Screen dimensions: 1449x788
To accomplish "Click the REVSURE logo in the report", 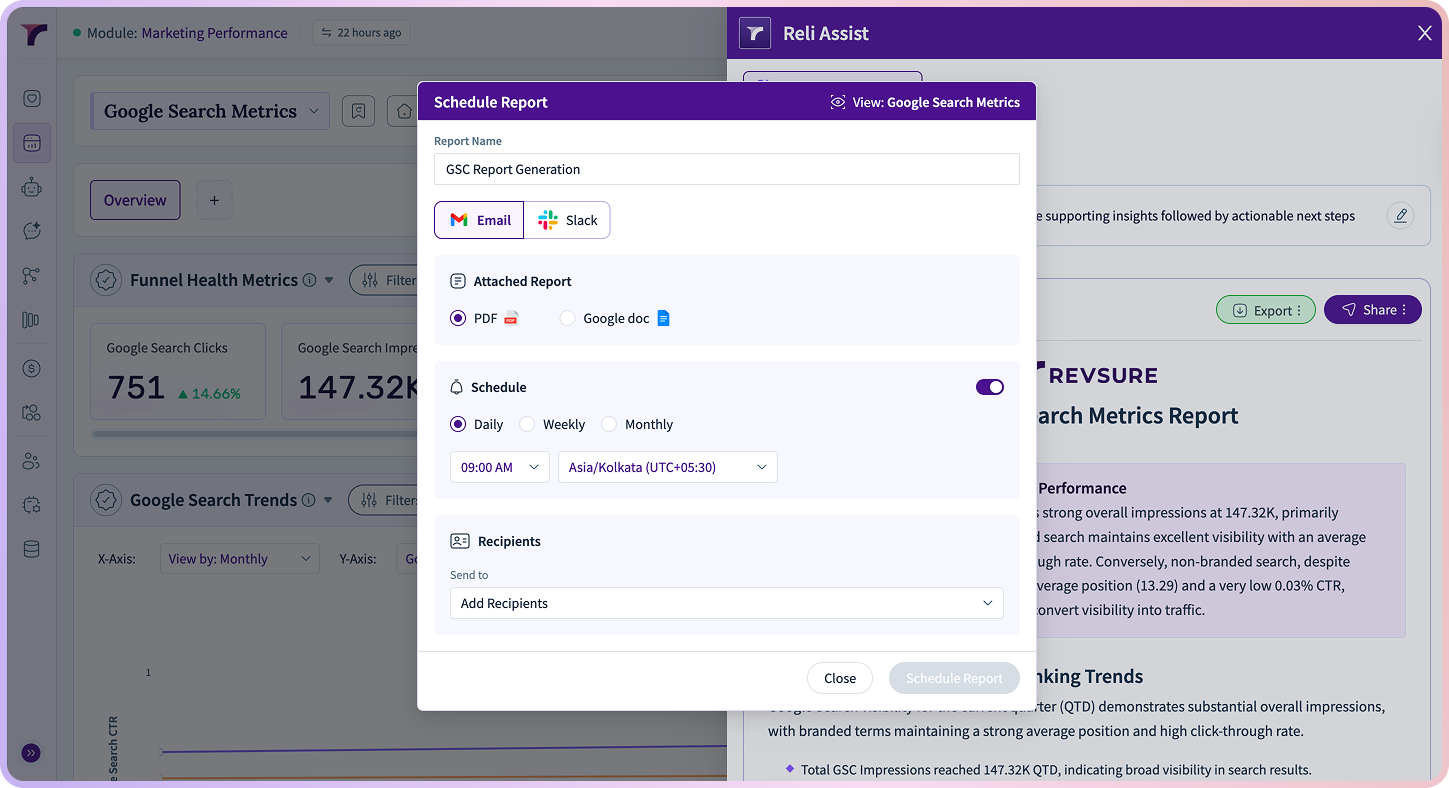I will (1097, 375).
